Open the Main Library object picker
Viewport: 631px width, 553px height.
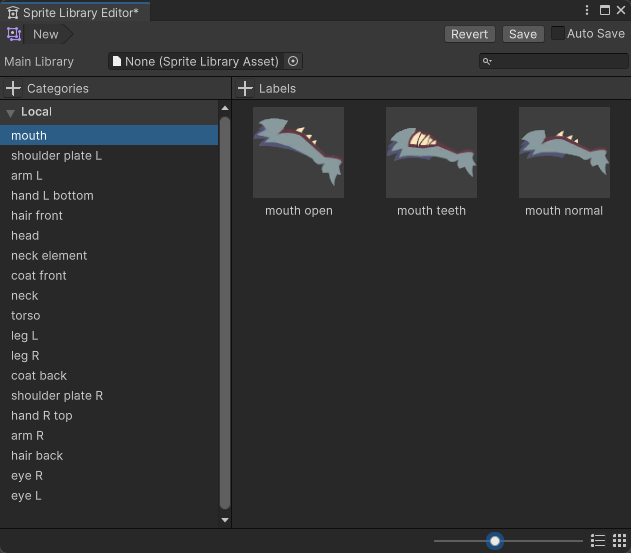293,61
